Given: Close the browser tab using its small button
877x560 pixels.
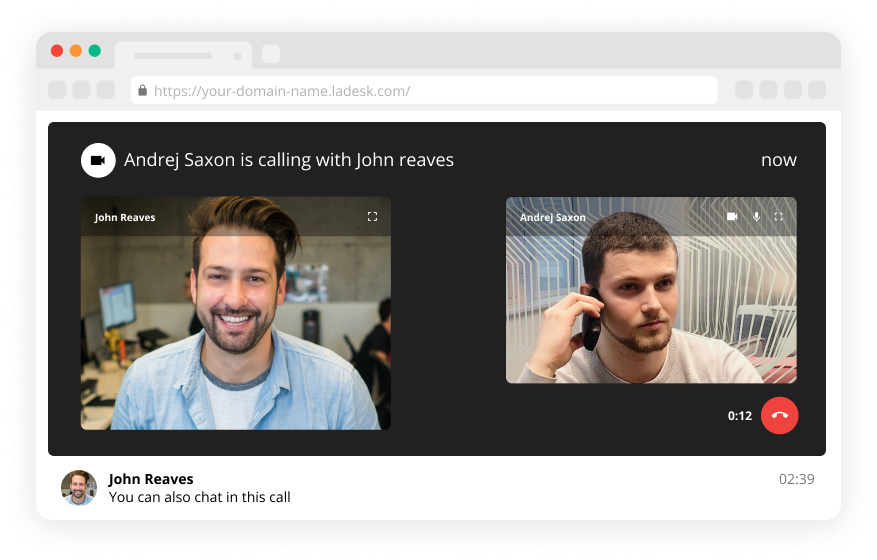Looking at the screenshot, I should [x=237, y=56].
